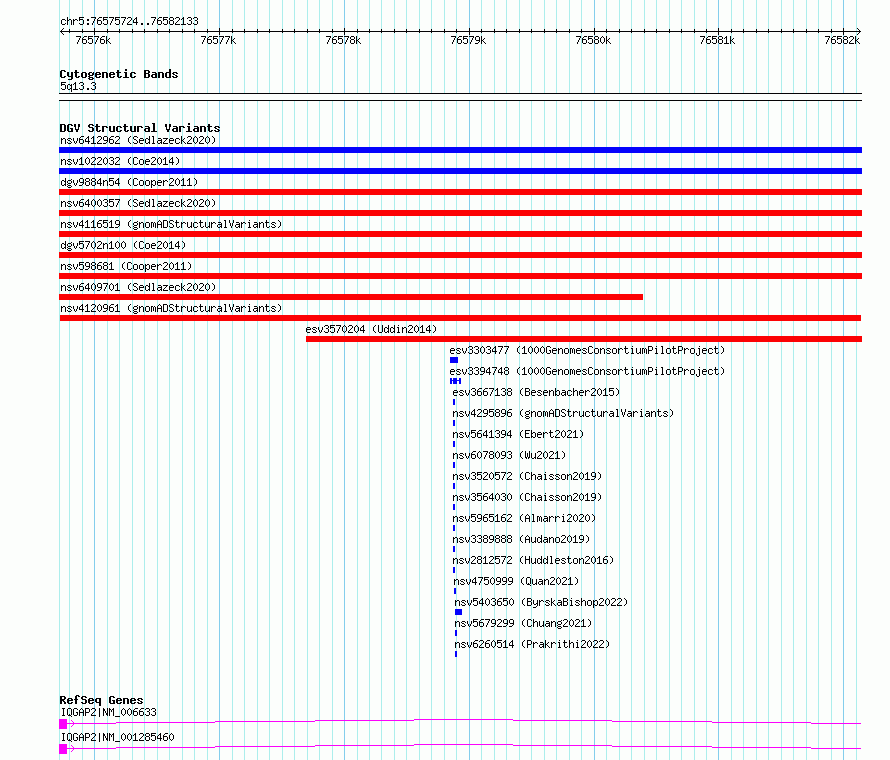Click the Cytogenetic Bands track title
890x760 pixels.
coord(119,74)
